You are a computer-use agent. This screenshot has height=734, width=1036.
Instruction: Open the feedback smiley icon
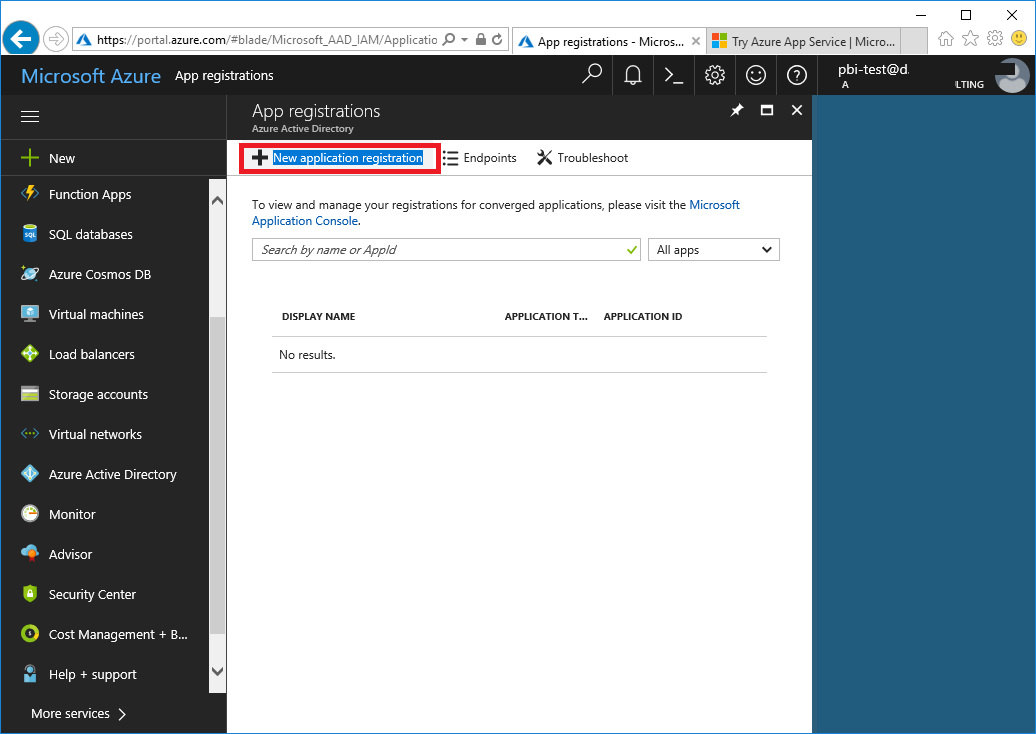(x=756, y=75)
